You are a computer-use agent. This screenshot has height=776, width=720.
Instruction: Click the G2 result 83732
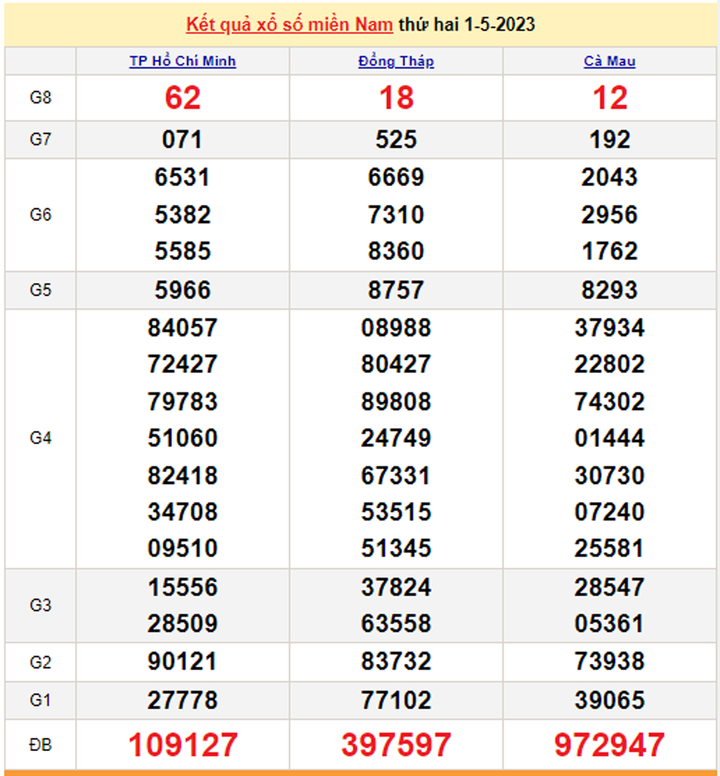tap(396, 661)
